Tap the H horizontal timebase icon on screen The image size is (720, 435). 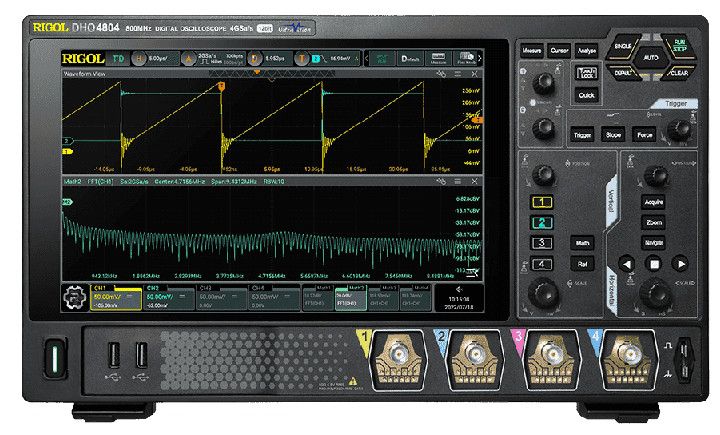[x=140, y=58]
